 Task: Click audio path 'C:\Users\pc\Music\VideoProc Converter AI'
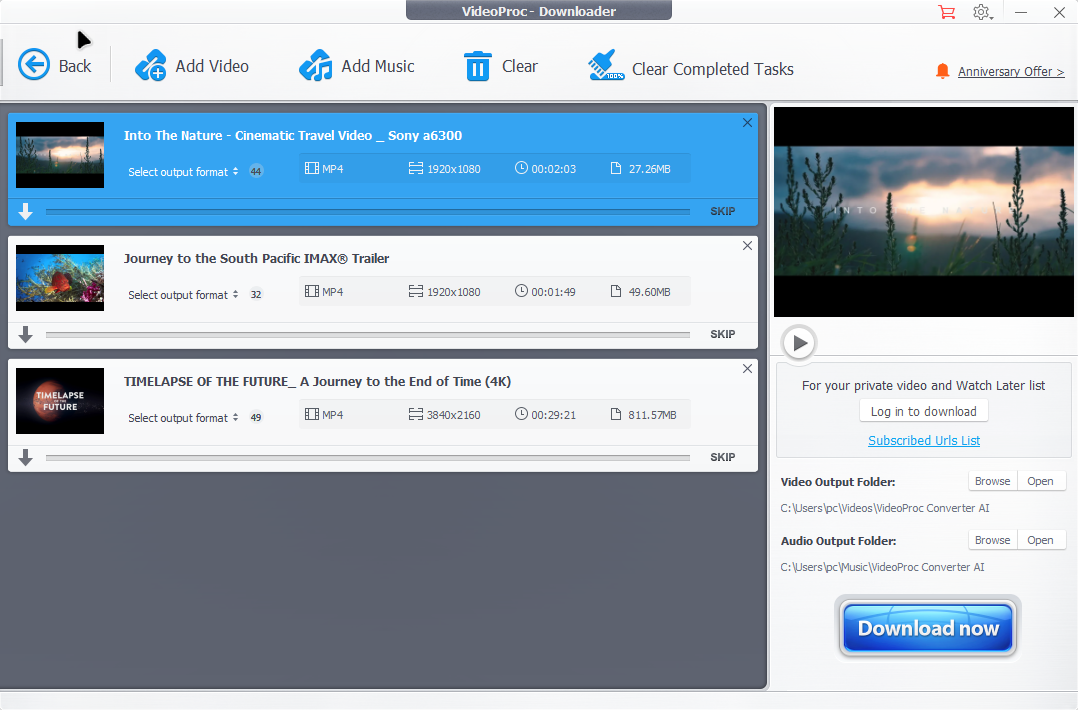coord(882,568)
